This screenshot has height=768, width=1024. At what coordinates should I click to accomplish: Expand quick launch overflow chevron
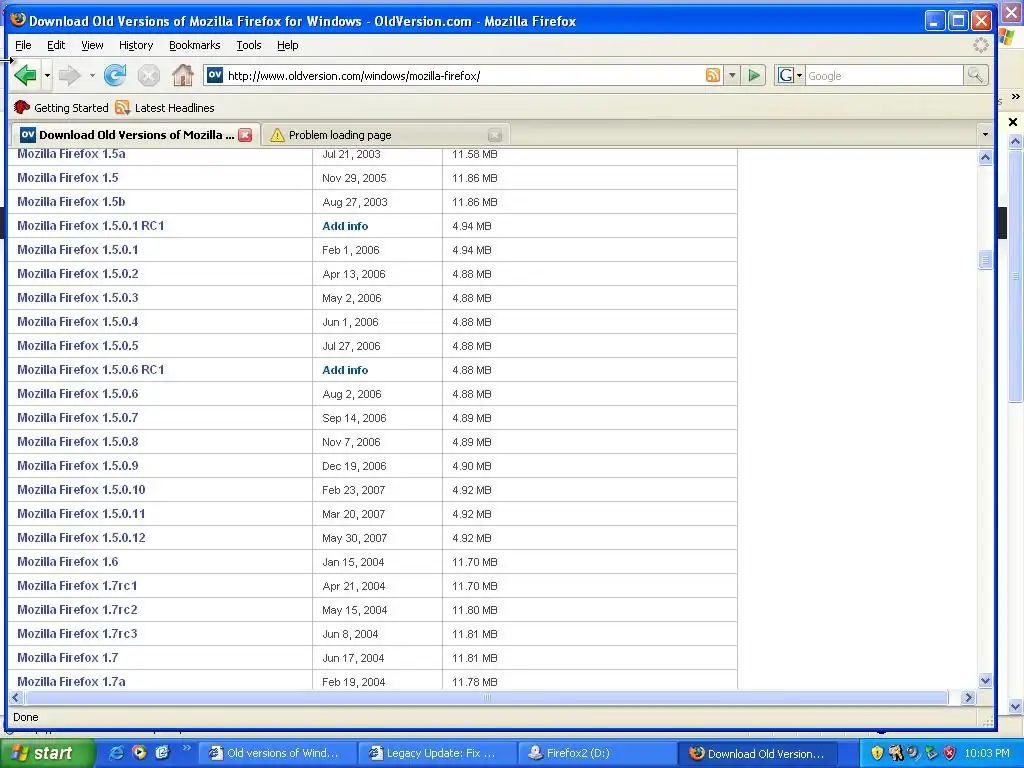click(x=185, y=748)
